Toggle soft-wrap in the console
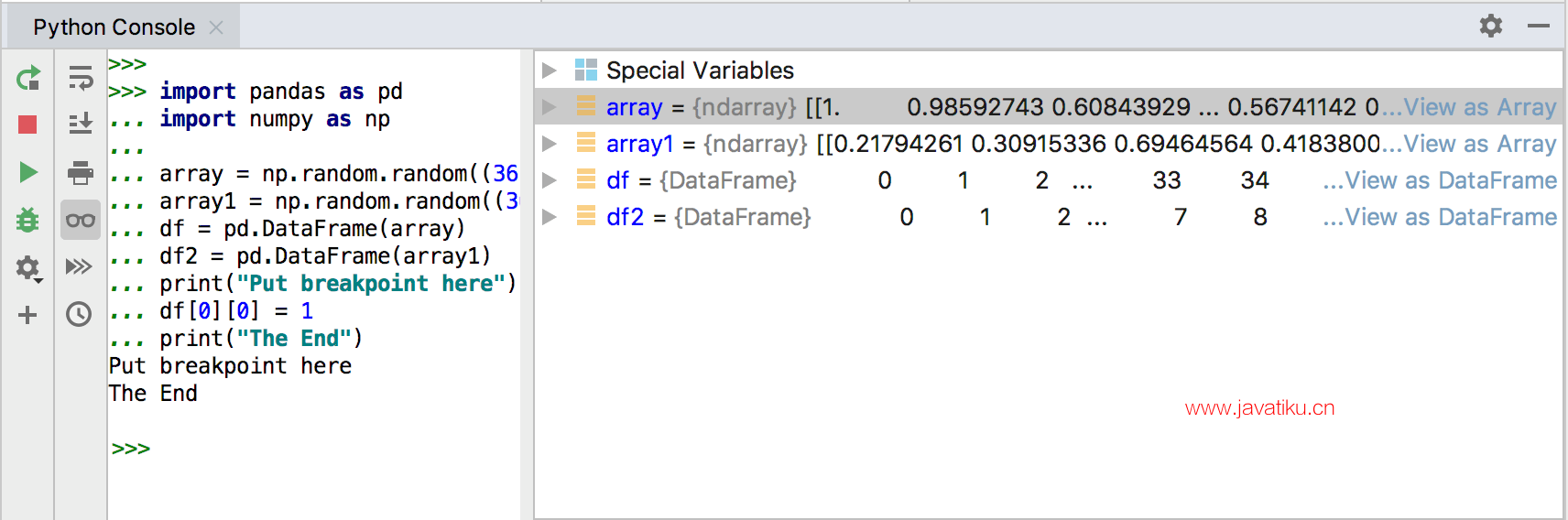Viewport: 1568px width, 520px height. tap(81, 79)
